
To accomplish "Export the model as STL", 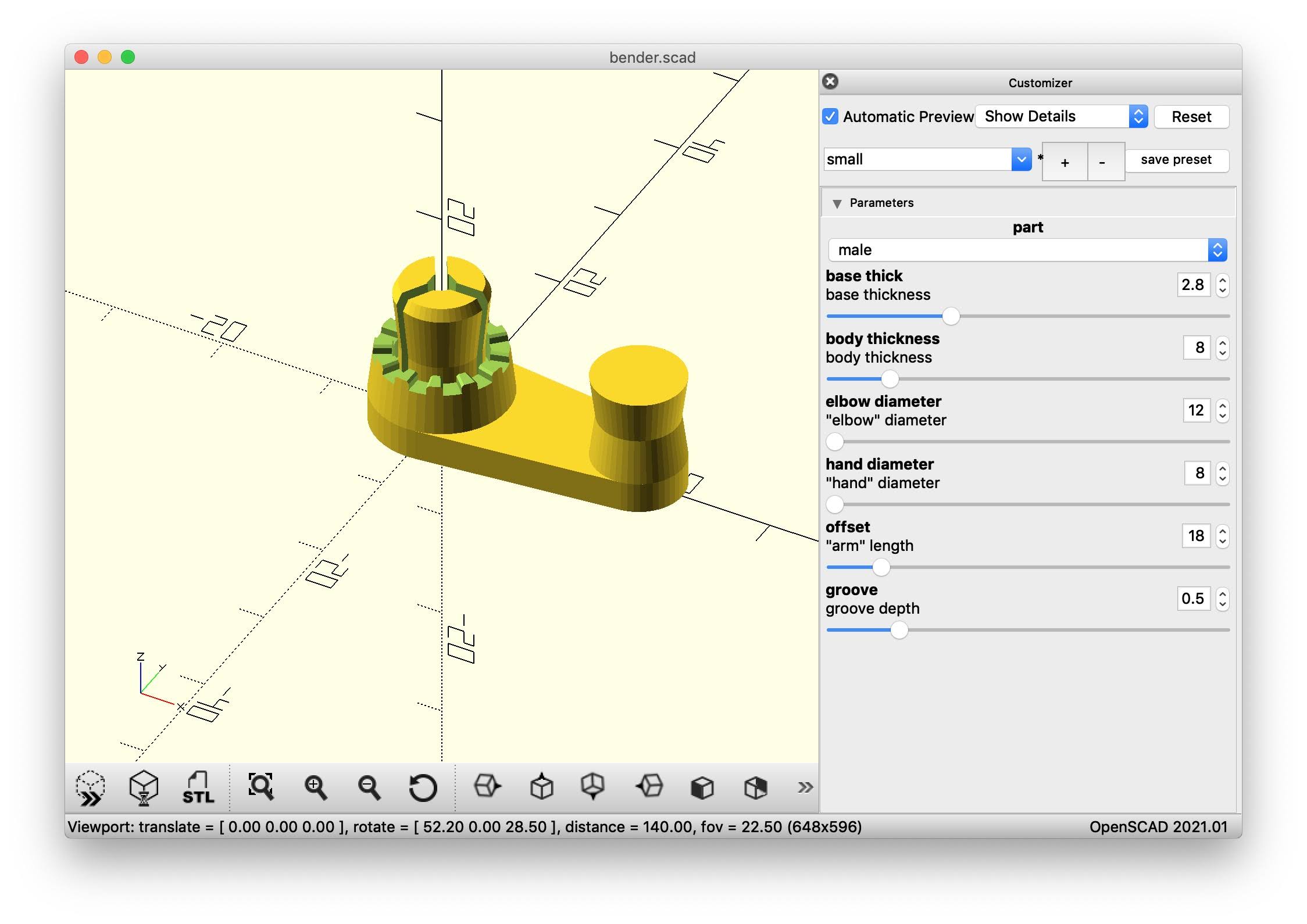I will coord(198,788).
